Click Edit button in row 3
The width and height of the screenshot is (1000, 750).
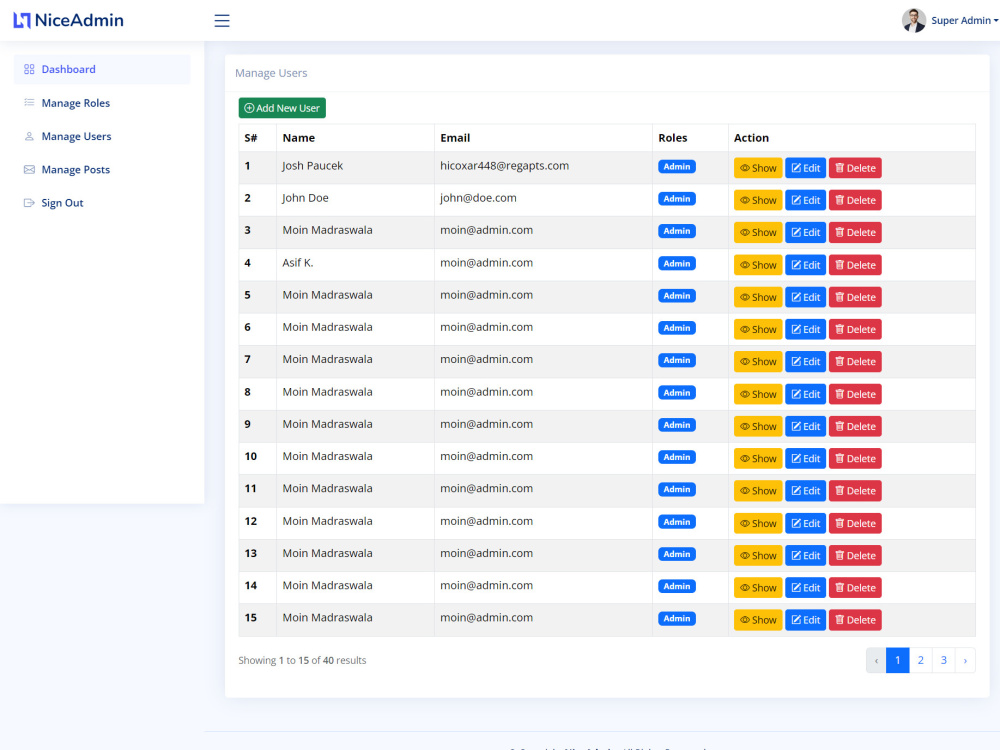pos(805,232)
